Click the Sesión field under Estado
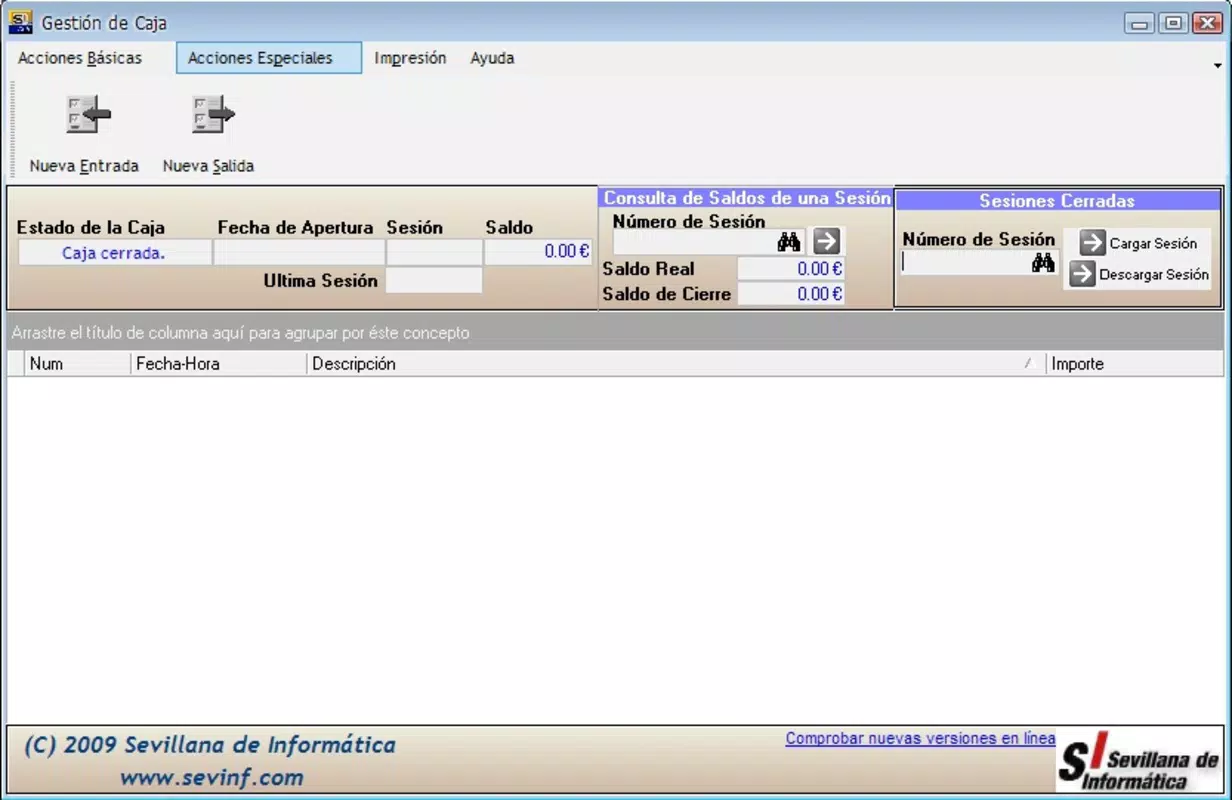The height and width of the screenshot is (800, 1232). tap(433, 252)
